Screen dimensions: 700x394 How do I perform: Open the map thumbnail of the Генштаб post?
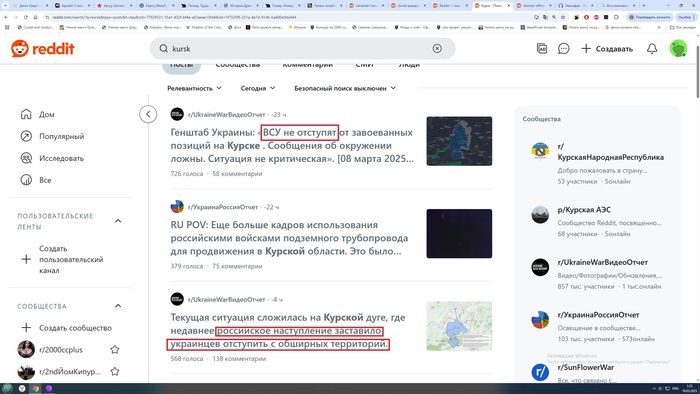click(x=459, y=141)
